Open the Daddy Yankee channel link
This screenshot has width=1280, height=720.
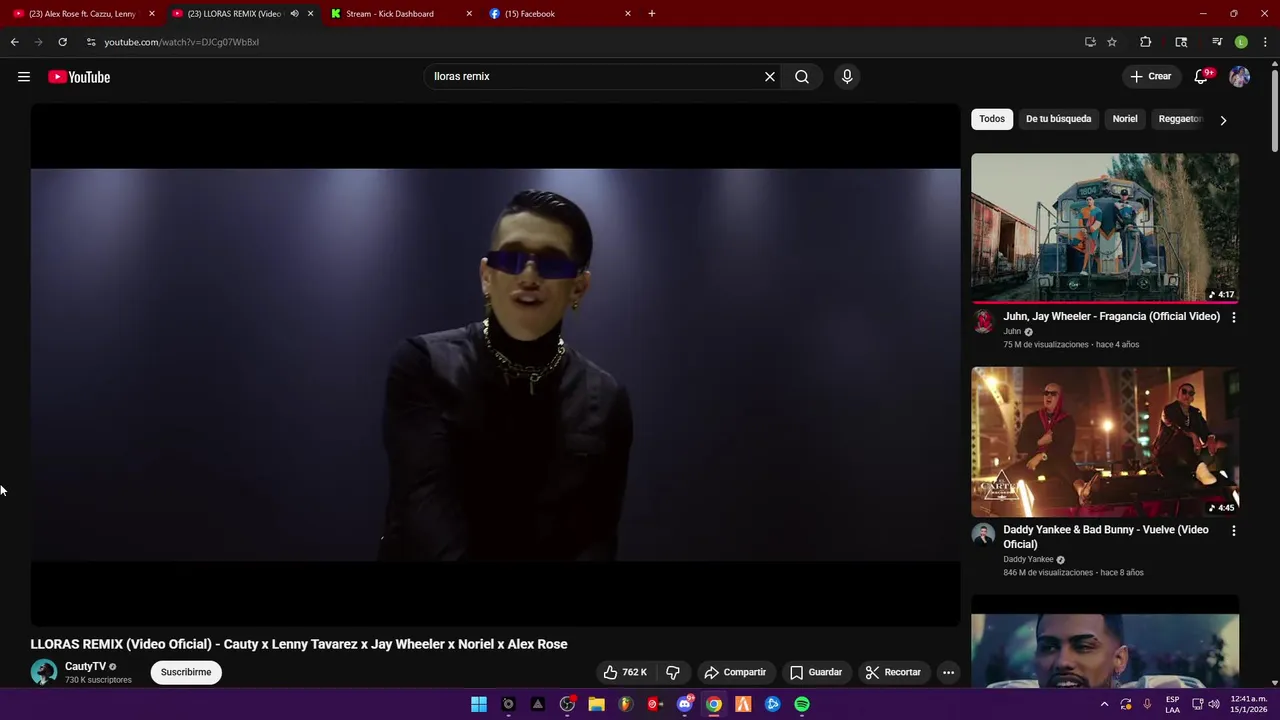(x=1028, y=560)
